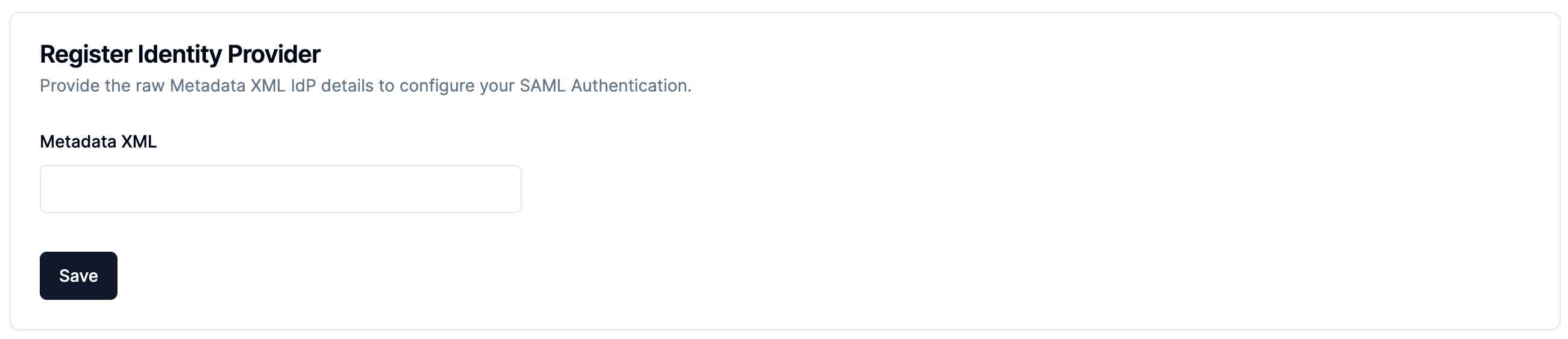The image size is (1568, 339).
Task: Click the word "Metadata" in the field label
Action: 78,142
